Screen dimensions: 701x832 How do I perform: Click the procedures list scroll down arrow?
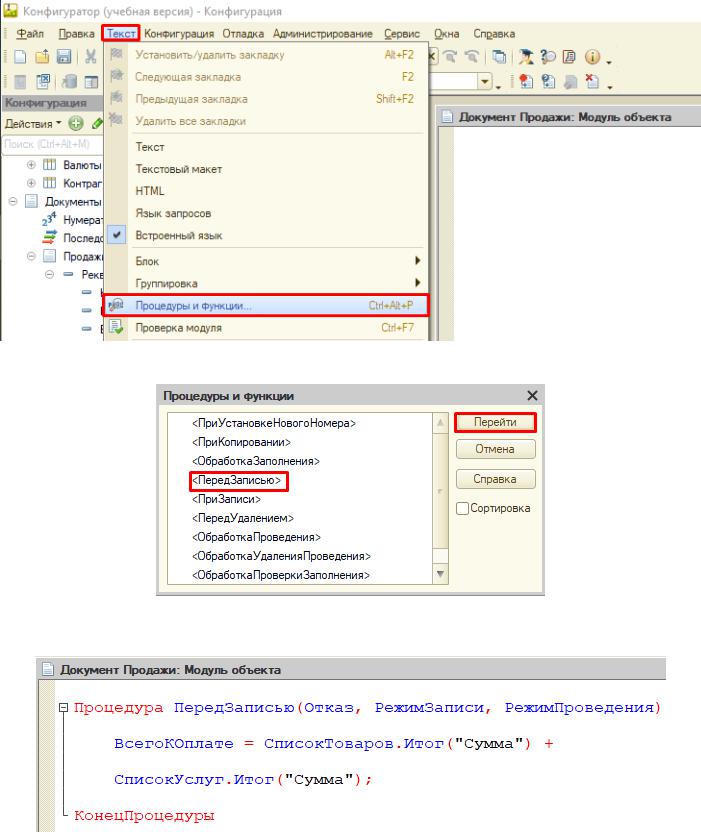[440, 574]
